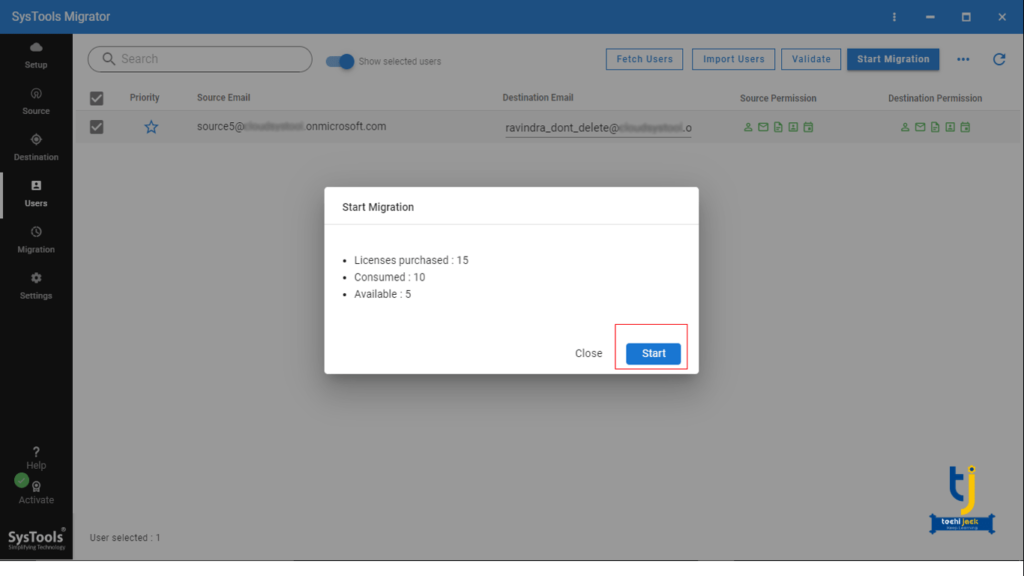Click the Start button in the dialog
This screenshot has width=1024, height=576.
(x=653, y=353)
